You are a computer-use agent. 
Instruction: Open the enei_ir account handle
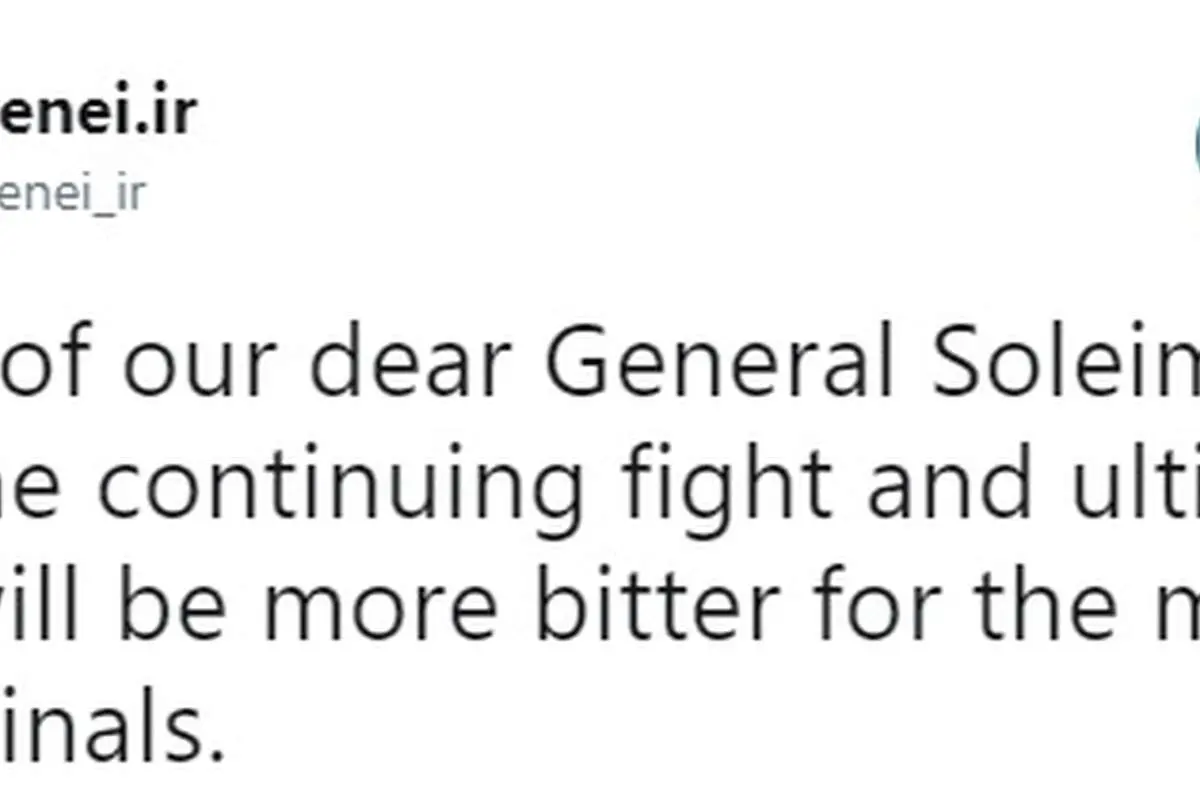[72, 193]
